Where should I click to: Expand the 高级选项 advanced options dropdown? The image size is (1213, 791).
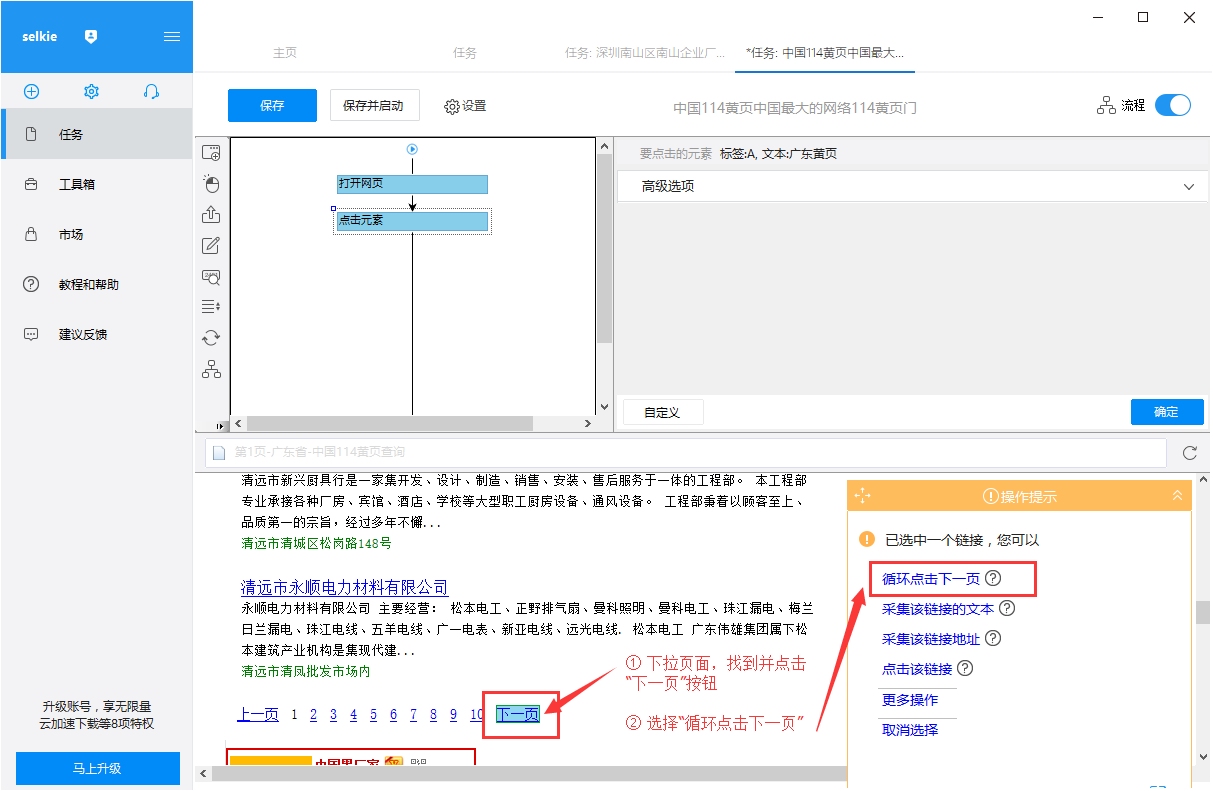coord(1188,186)
